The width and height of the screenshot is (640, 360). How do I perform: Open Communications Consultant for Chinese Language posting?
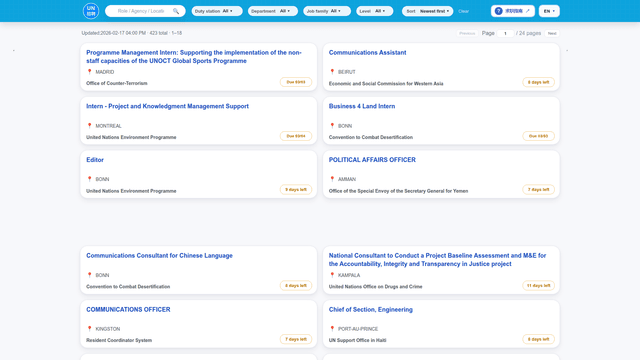pyautogui.click(x=159, y=256)
